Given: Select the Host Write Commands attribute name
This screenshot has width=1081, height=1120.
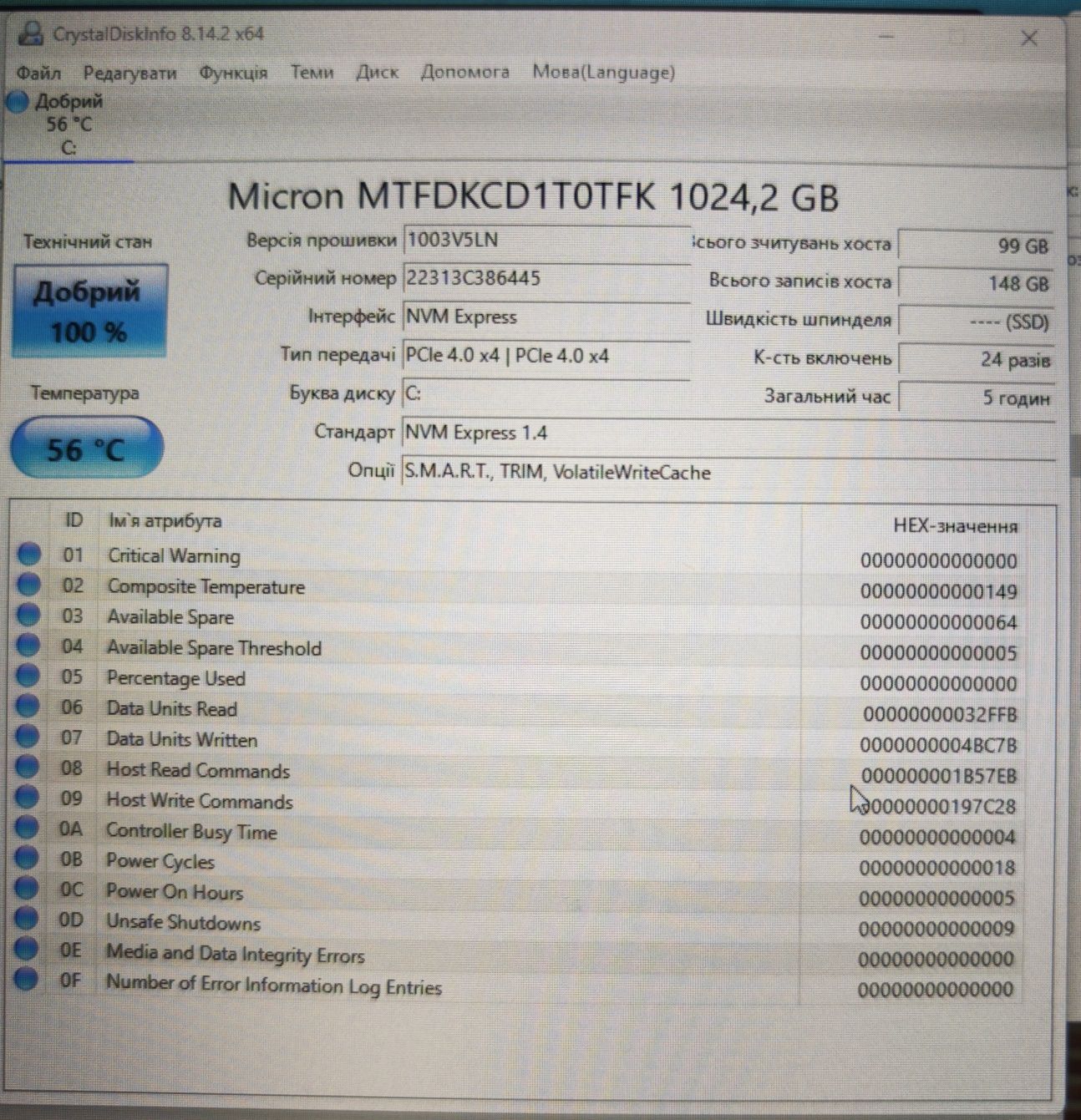Looking at the screenshot, I should click(x=199, y=800).
